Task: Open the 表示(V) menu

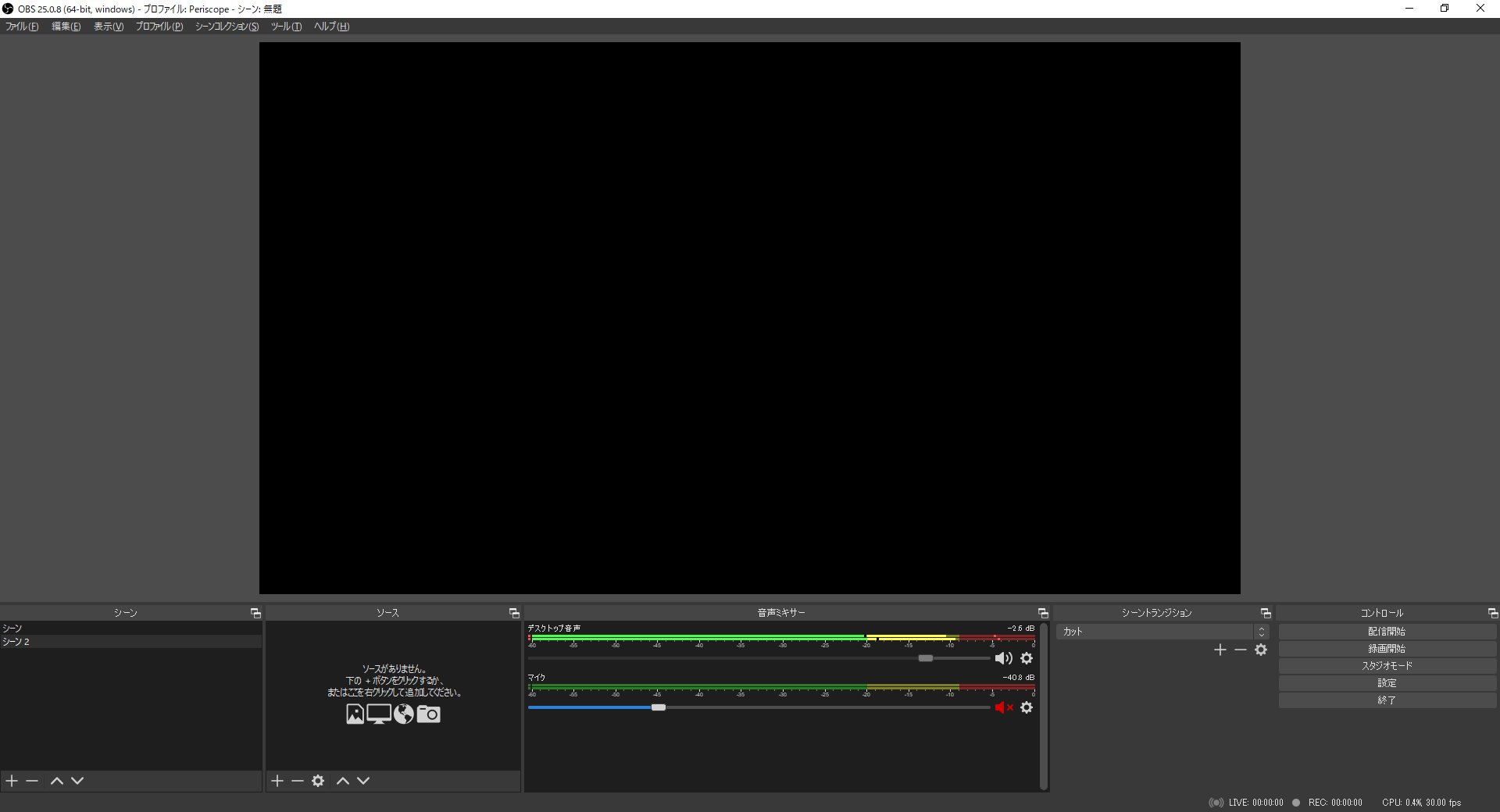Action: (109, 27)
